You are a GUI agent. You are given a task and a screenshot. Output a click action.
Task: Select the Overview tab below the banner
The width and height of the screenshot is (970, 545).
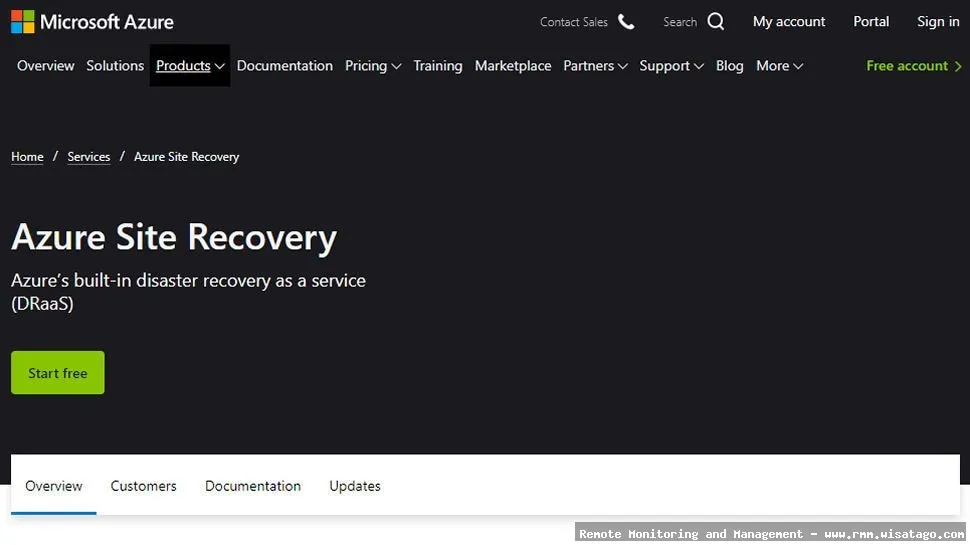point(54,486)
